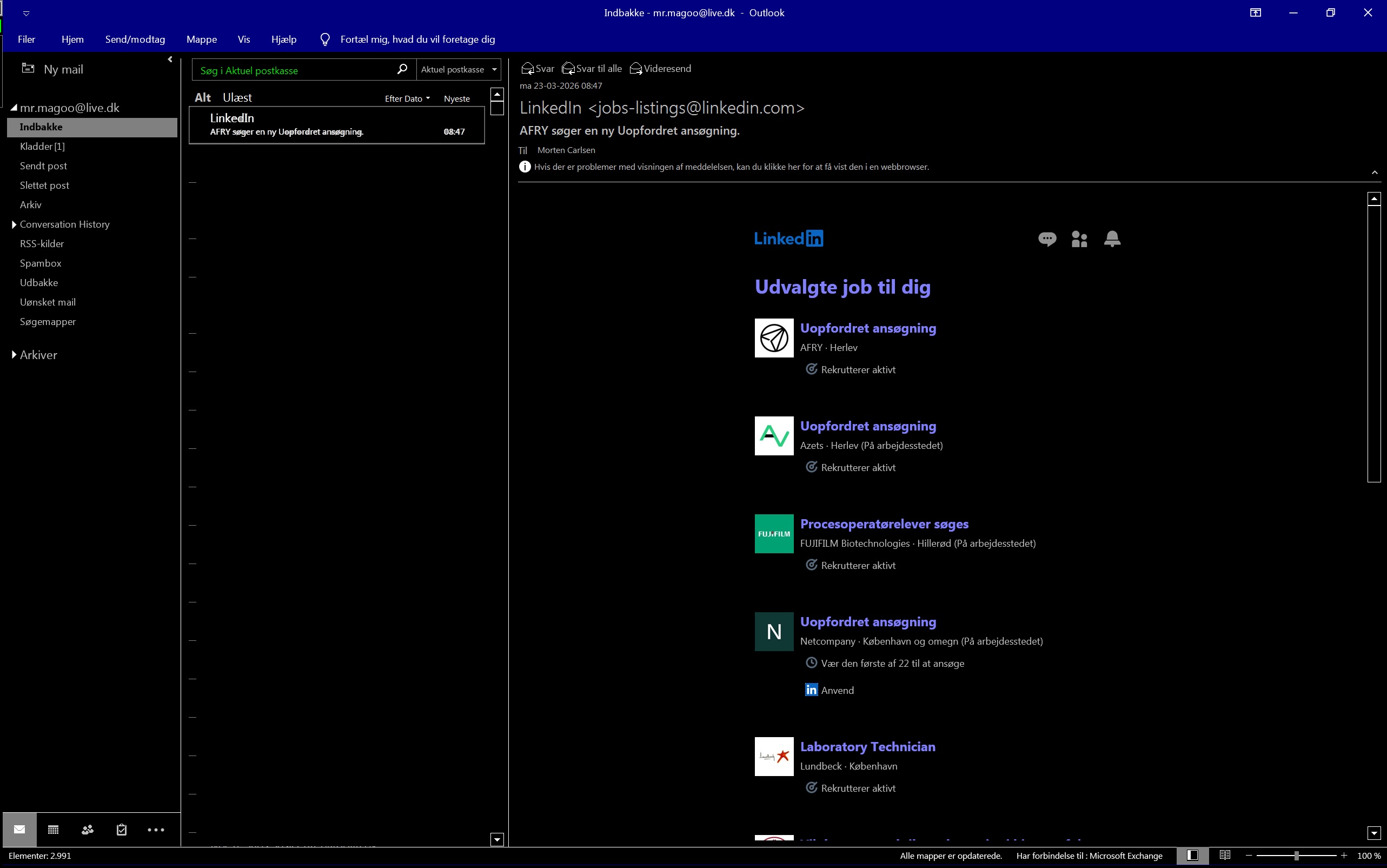Open more navigation options ellipsis
This screenshot has height=868, width=1387.
point(156,830)
